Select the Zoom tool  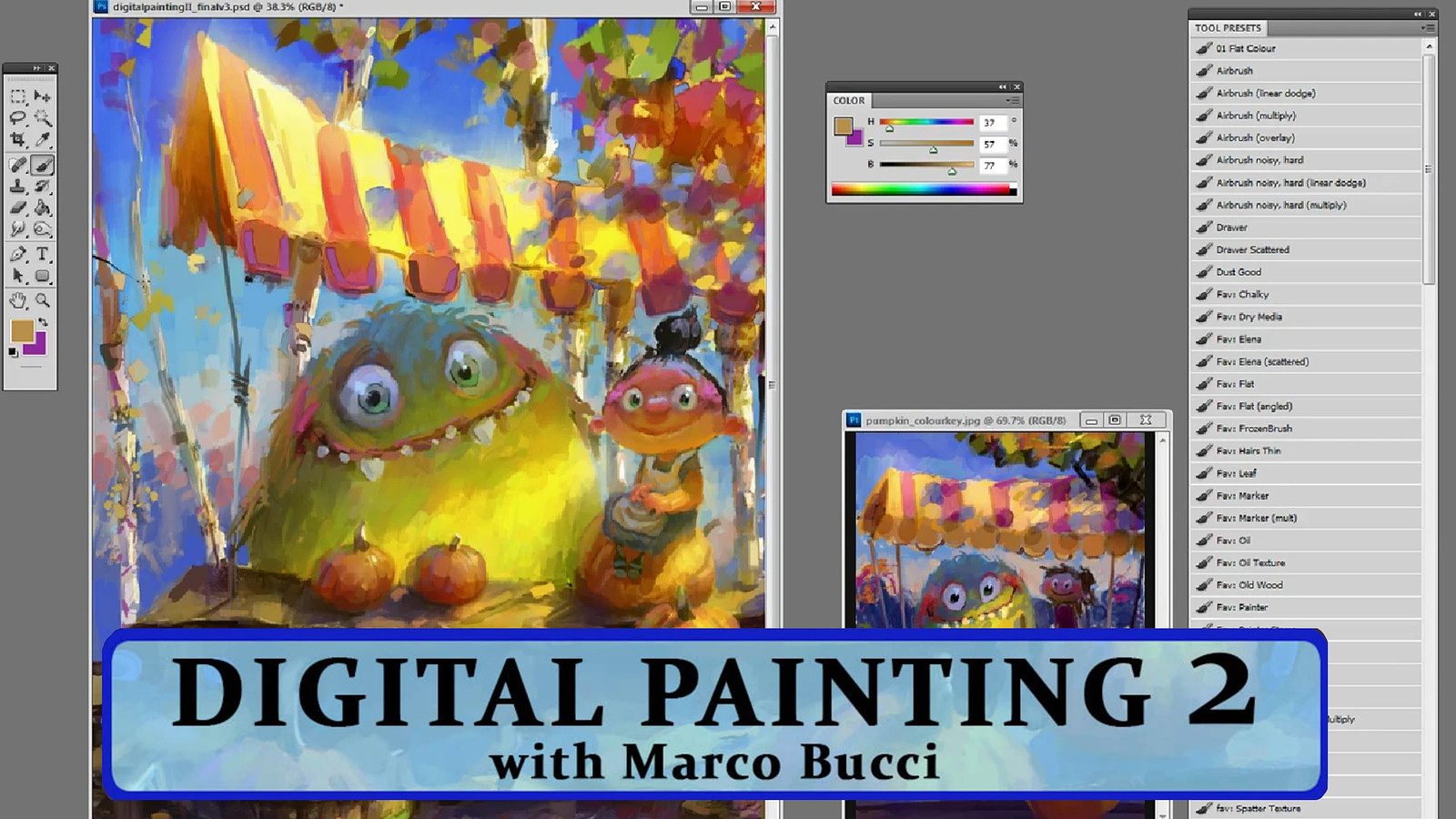[43, 300]
